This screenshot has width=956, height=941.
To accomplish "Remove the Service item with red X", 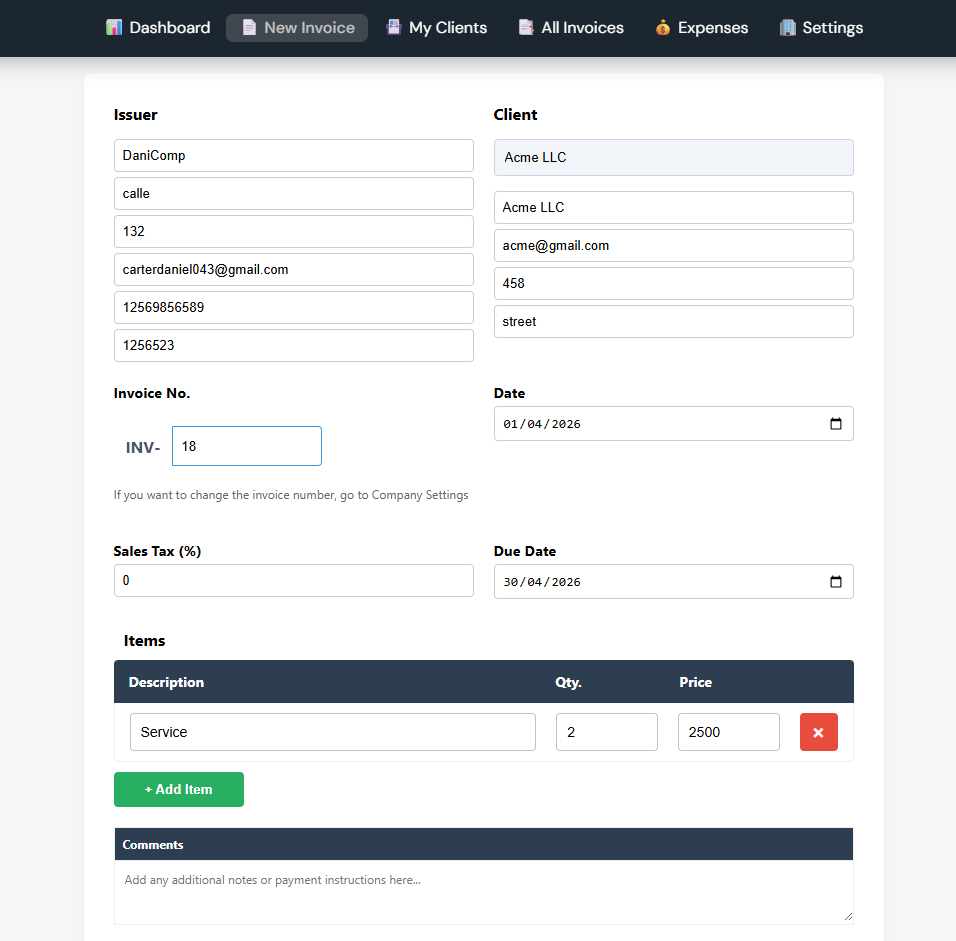I will [818, 732].
